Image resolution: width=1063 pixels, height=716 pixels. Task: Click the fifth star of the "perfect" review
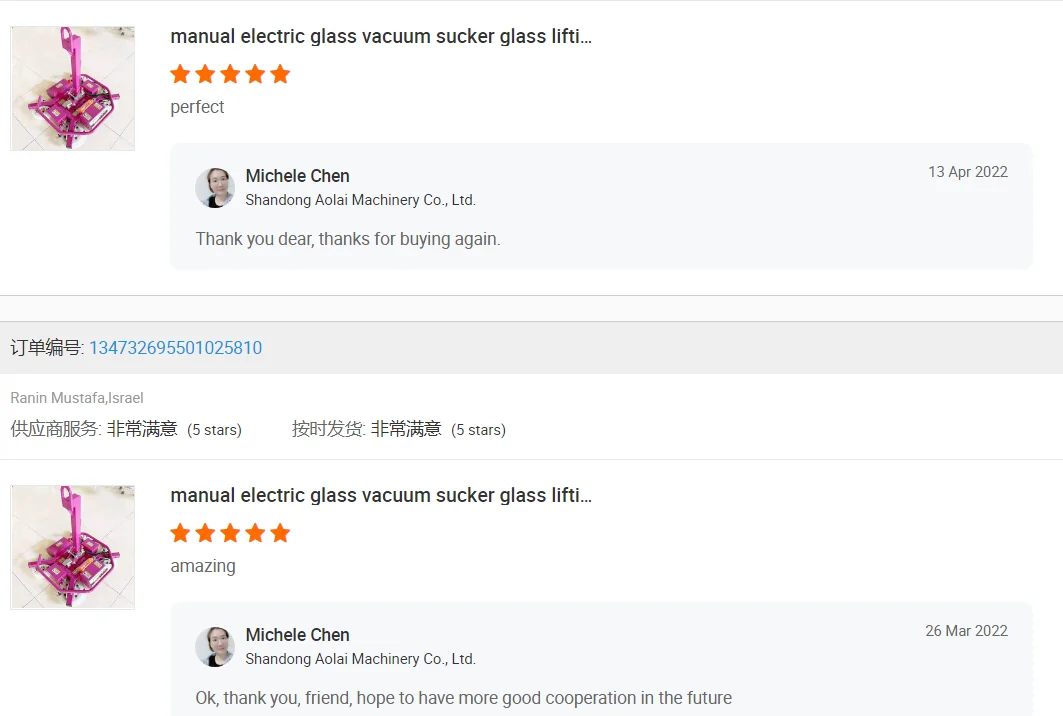[280, 74]
